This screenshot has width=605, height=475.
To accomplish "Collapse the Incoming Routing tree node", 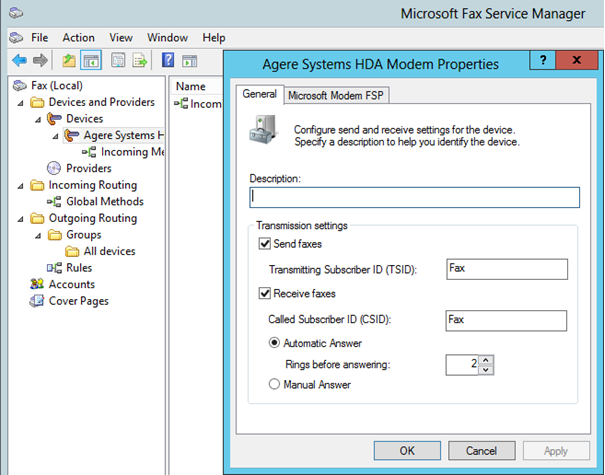I will (x=22, y=185).
